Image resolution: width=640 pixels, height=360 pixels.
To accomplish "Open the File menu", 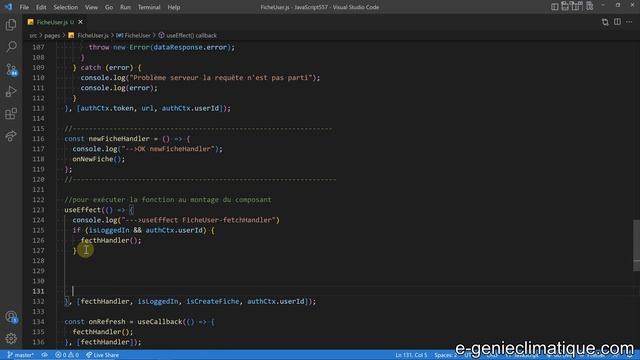I will (x=24, y=7).
